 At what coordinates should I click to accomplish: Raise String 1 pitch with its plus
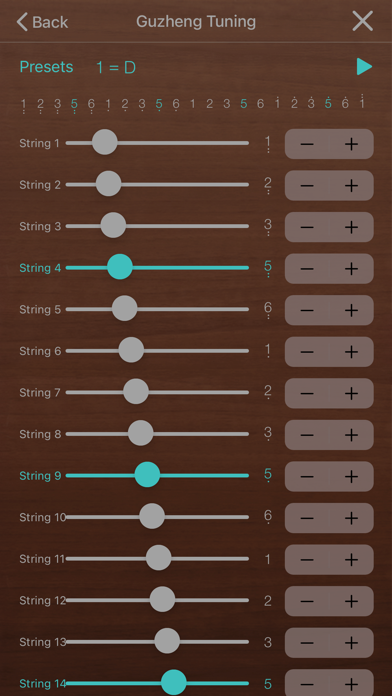pos(351,144)
